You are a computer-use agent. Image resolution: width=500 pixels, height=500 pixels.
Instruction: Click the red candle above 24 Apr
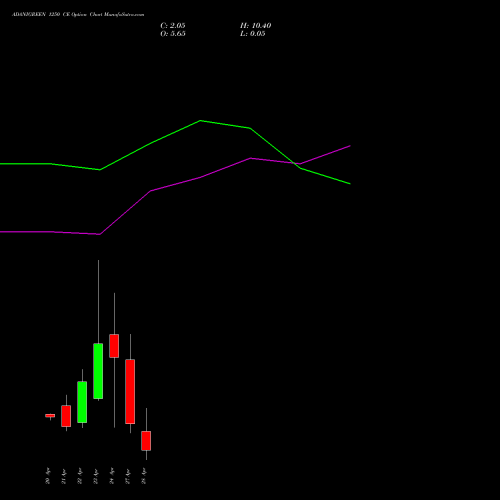[x=114, y=346]
